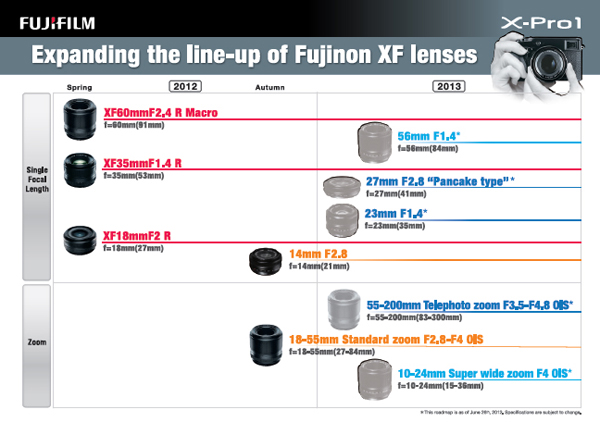Select the 56mm F1.4 lens picture
Screen dimensions: 600x422
[375, 142]
